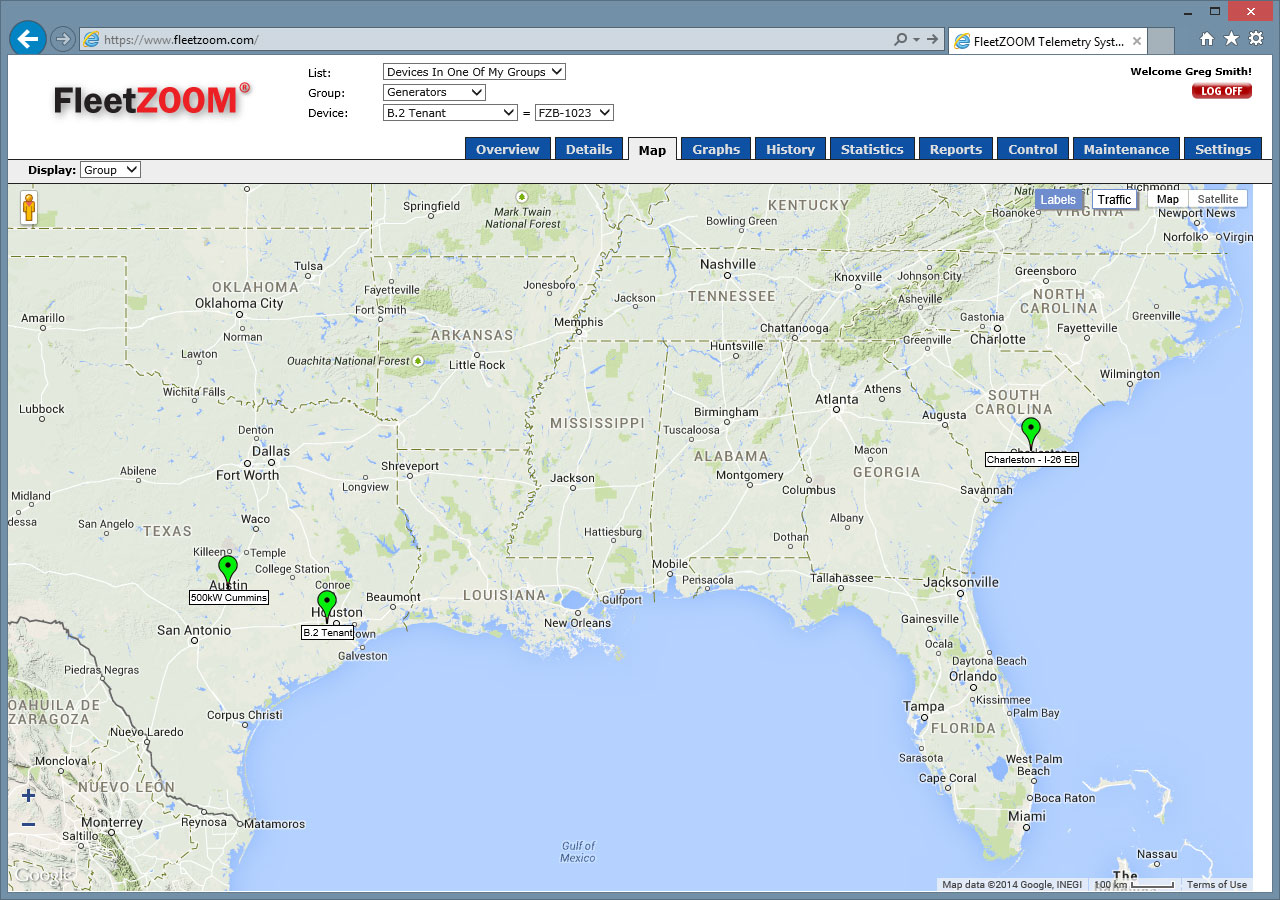Go to the Details tab
The width and height of the screenshot is (1280, 900).
[x=589, y=149]
